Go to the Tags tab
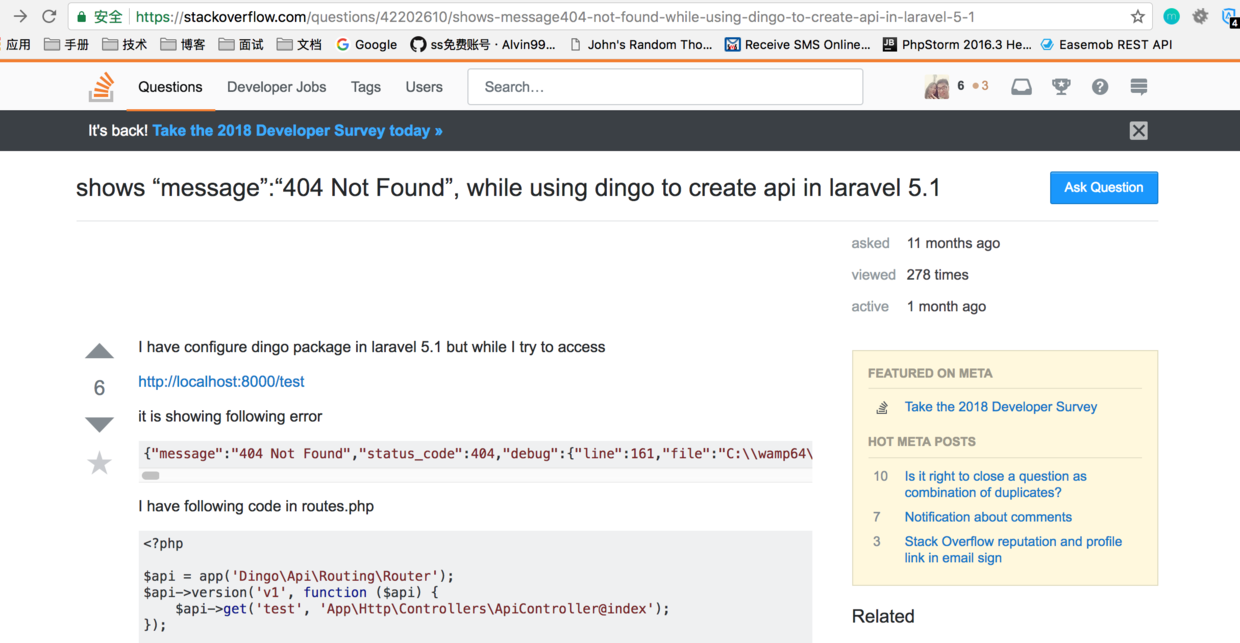 (366, 87)
